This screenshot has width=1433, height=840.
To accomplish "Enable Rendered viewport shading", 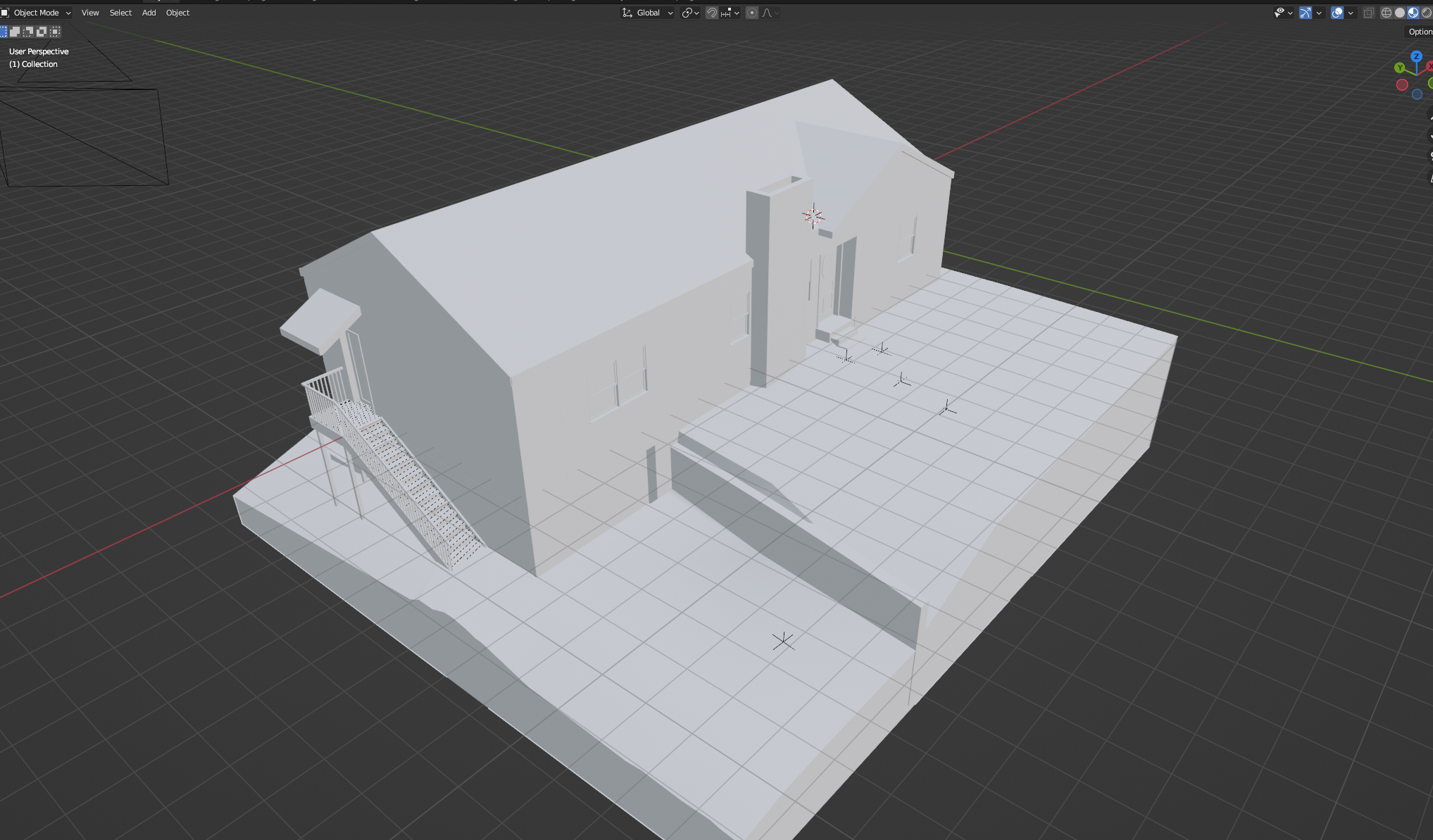I will [1427, 13].
